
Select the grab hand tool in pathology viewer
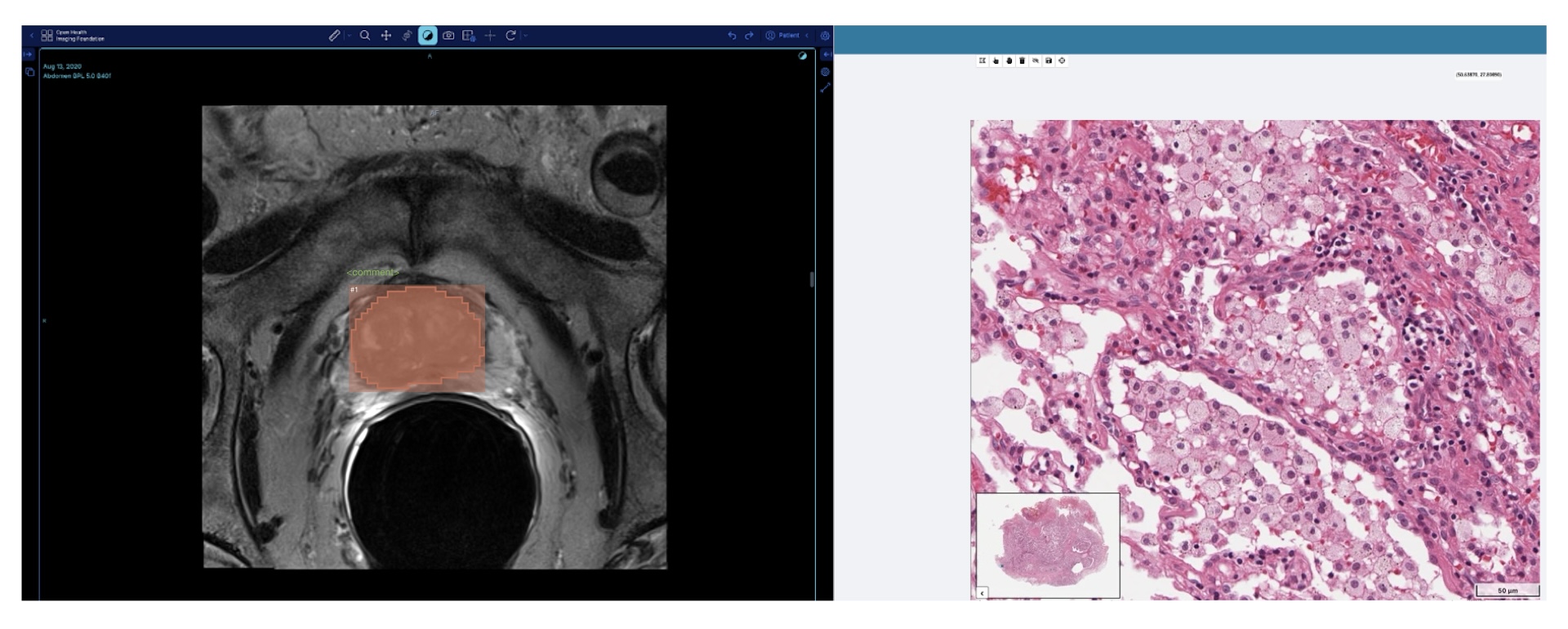(x=1009, y=60)
